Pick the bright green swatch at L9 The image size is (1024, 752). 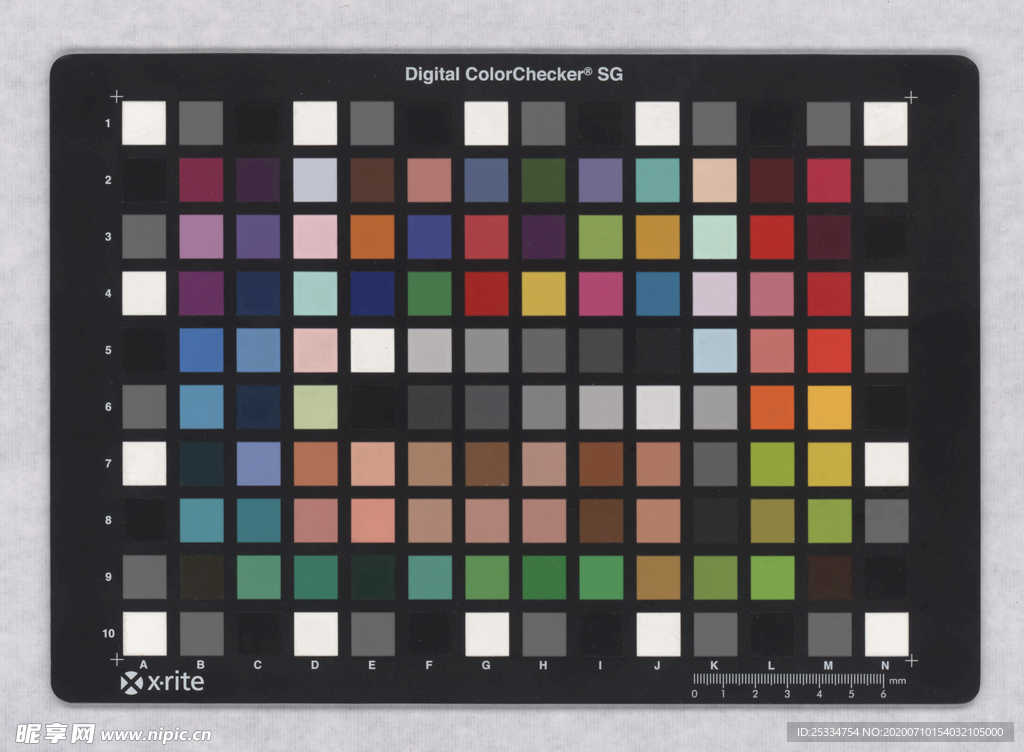point(773,578)
